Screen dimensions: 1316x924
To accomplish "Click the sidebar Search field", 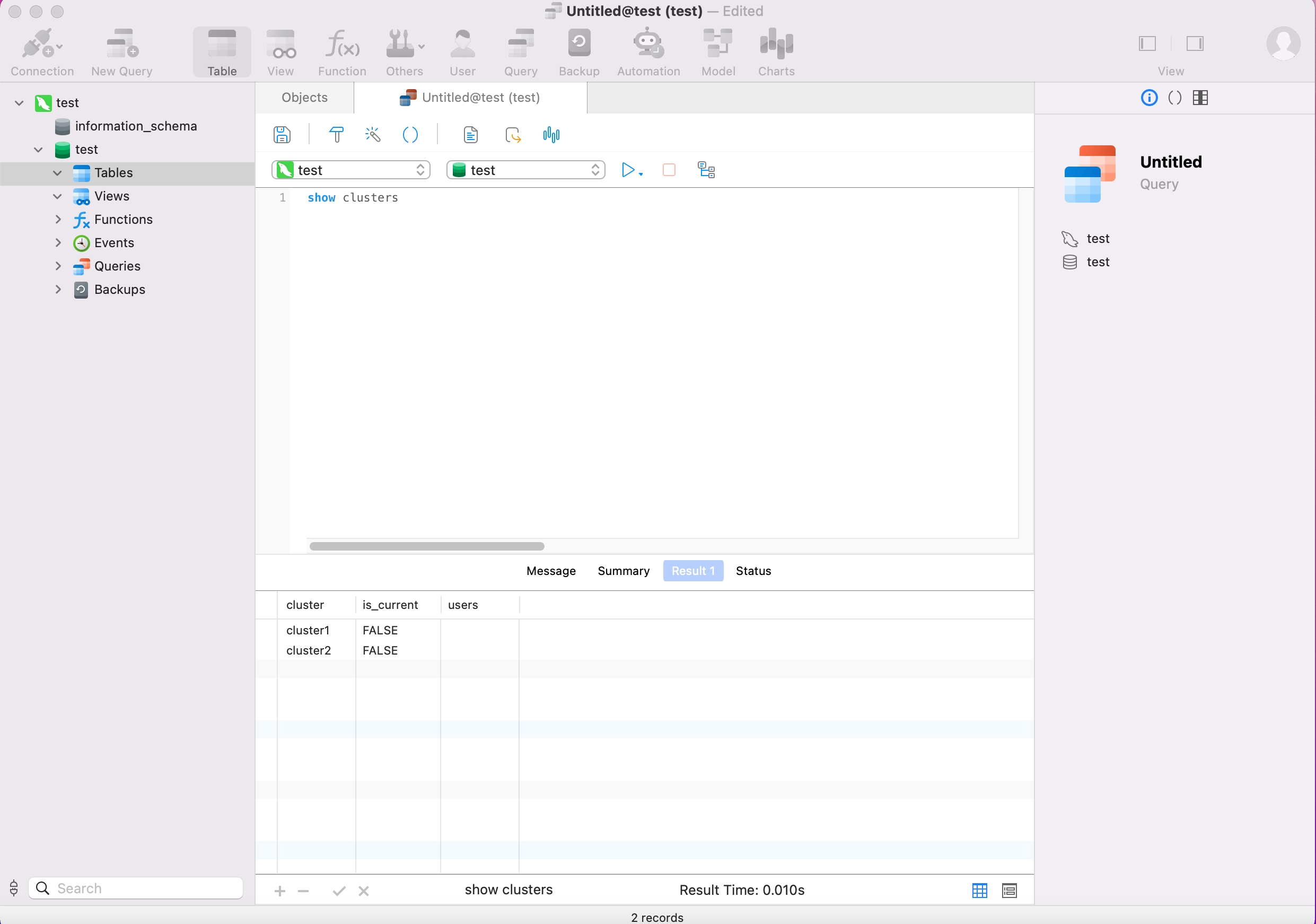I will [136, 888].
